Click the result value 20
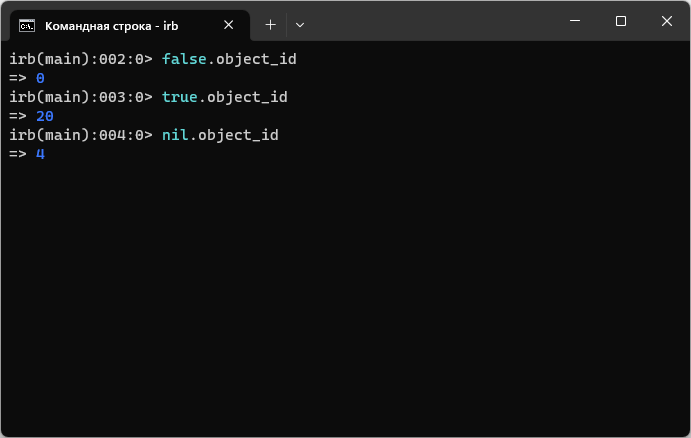Image resolution: width=691 pixels, height=438 pixels. (44, 116)
